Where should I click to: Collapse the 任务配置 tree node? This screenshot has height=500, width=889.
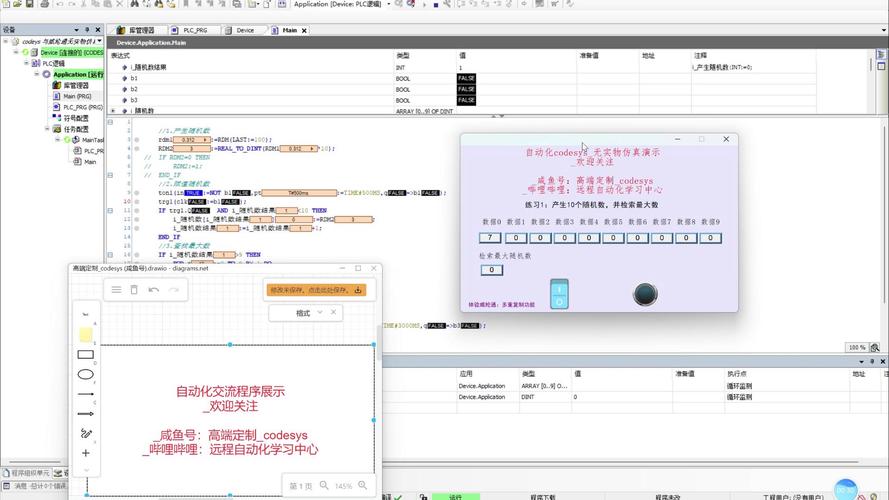pyautogui.click(x=47, y=129)
